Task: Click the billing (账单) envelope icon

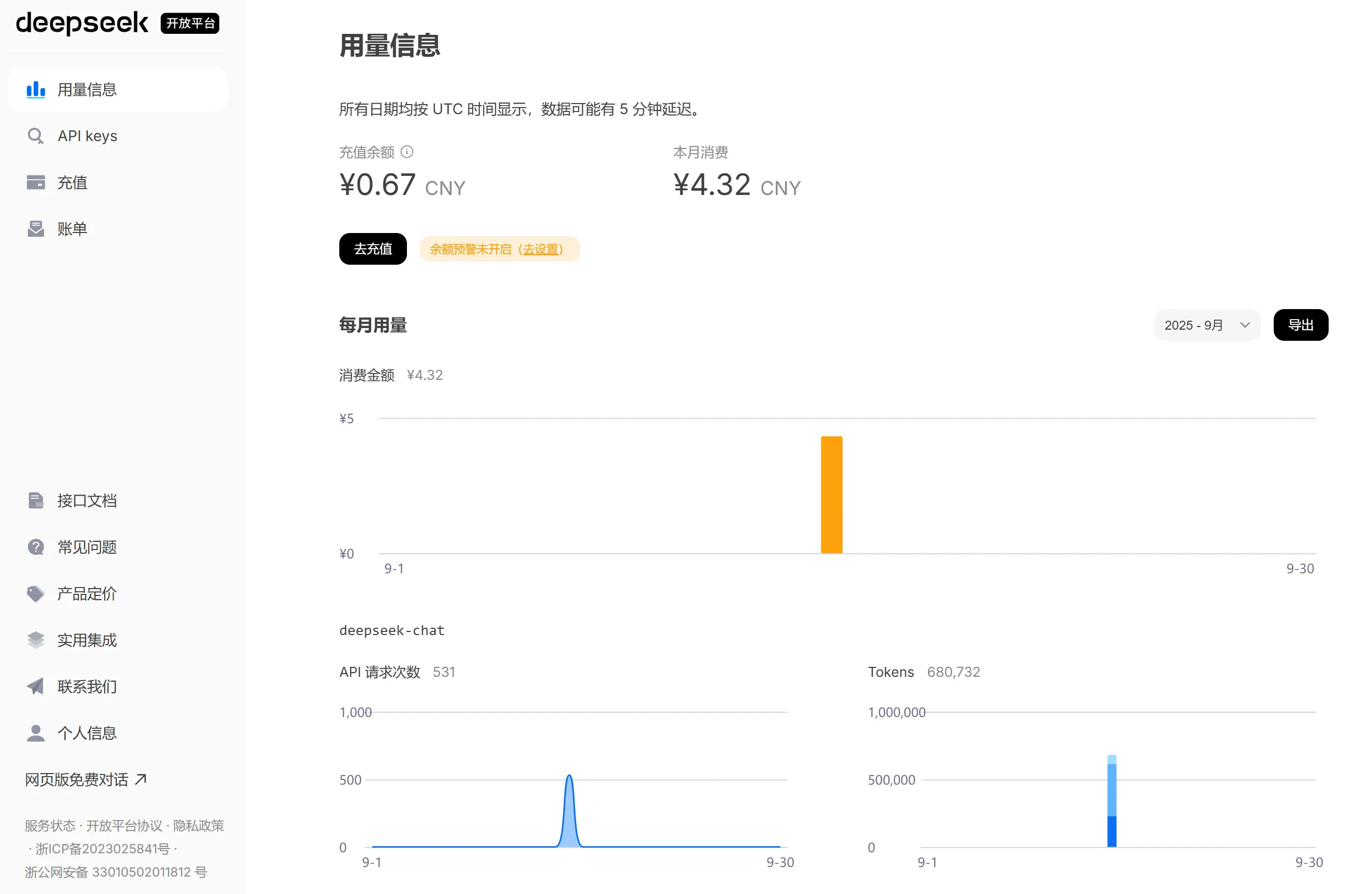Action: [x=36, y=229]
